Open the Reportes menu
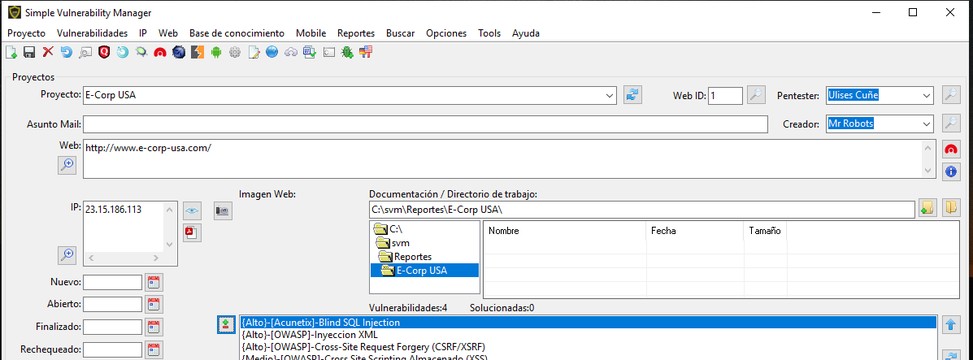 coord(356,34)
